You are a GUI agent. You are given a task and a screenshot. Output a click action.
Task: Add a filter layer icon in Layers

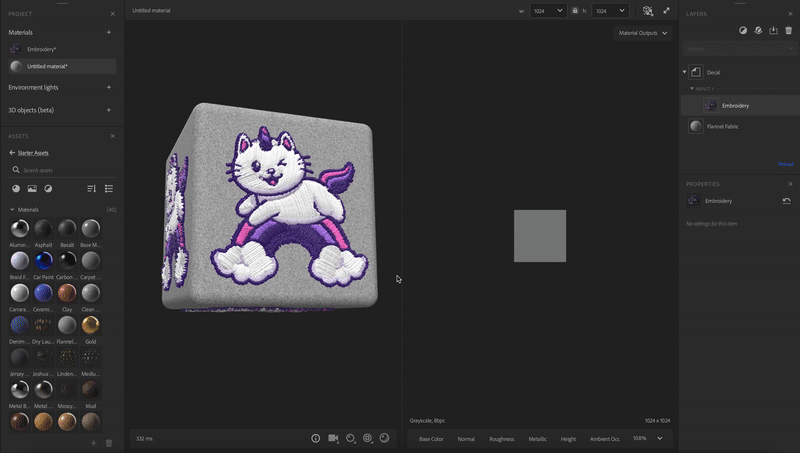(743, 31)
